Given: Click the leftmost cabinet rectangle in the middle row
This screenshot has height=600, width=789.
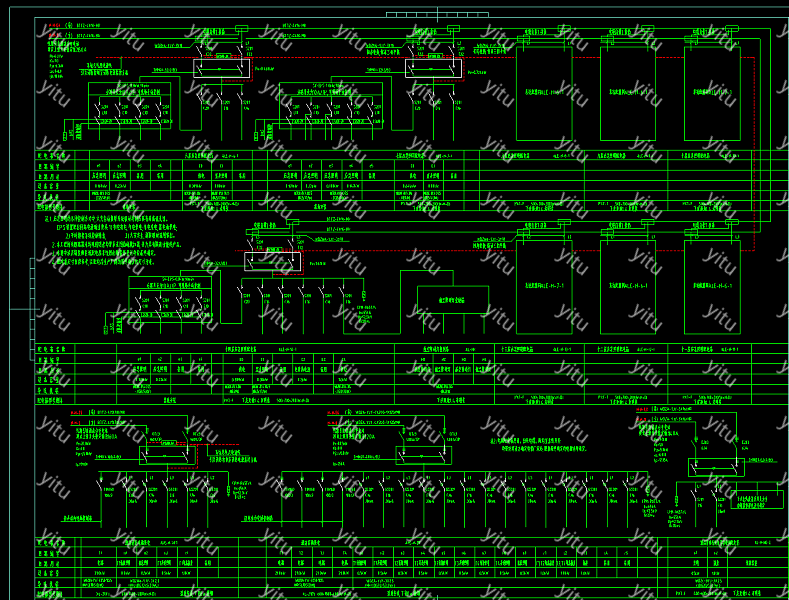Looking at the screenshot, I should (543, 287).
